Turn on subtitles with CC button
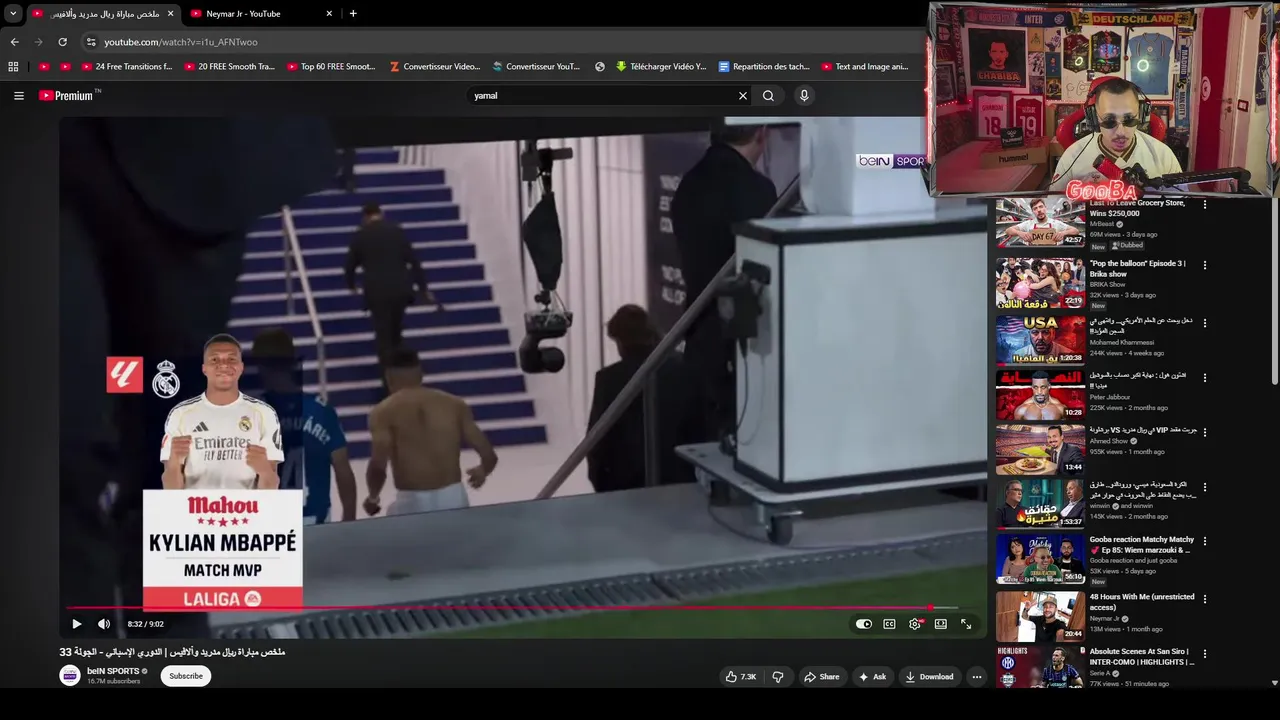The width and height of the screenshot is (1280, 720). click(x=889, y=624)
